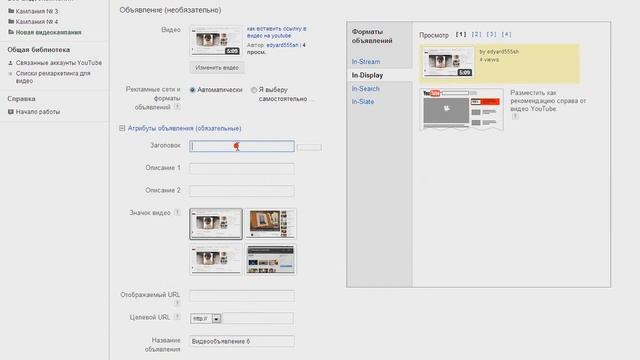Viewport: 640px width, 360px height.
Task: Open Связанные аккаунты YouTube link
Action: pos(59,63)
